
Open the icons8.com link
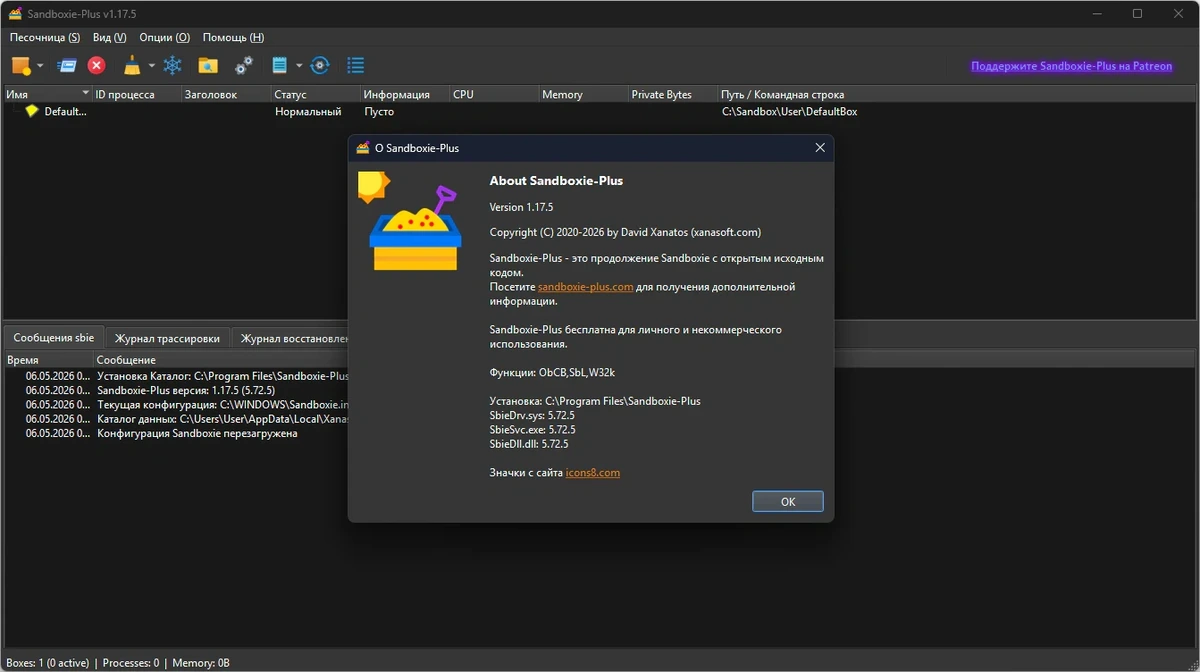tap(593, 473)
